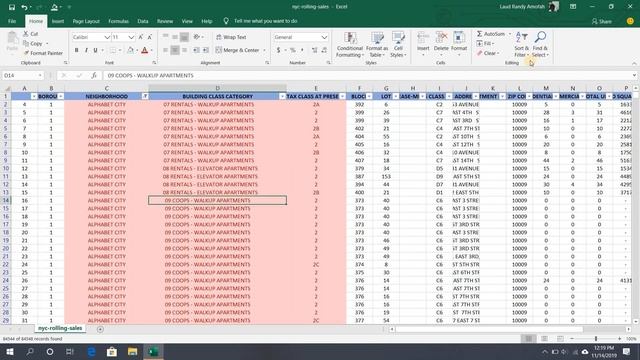This screenshot has width=640, height=360.
Task: Open Microsoft Store from taskbar
Action: click(112, 351)
